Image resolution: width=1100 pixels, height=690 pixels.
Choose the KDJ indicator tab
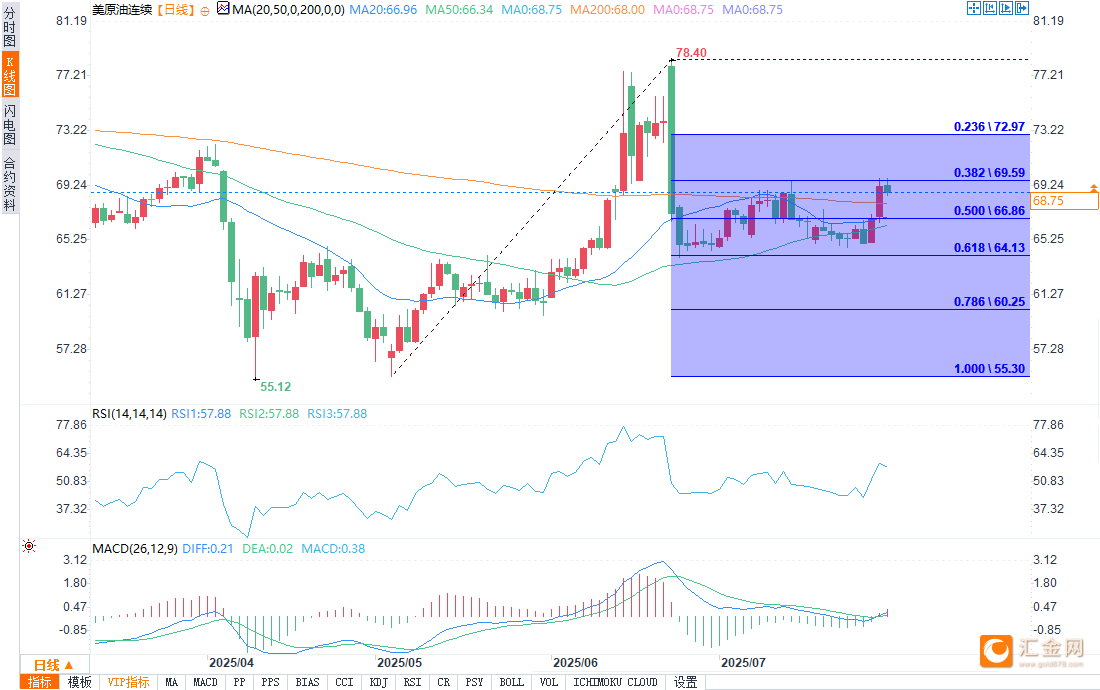click(x=378, y=682)
